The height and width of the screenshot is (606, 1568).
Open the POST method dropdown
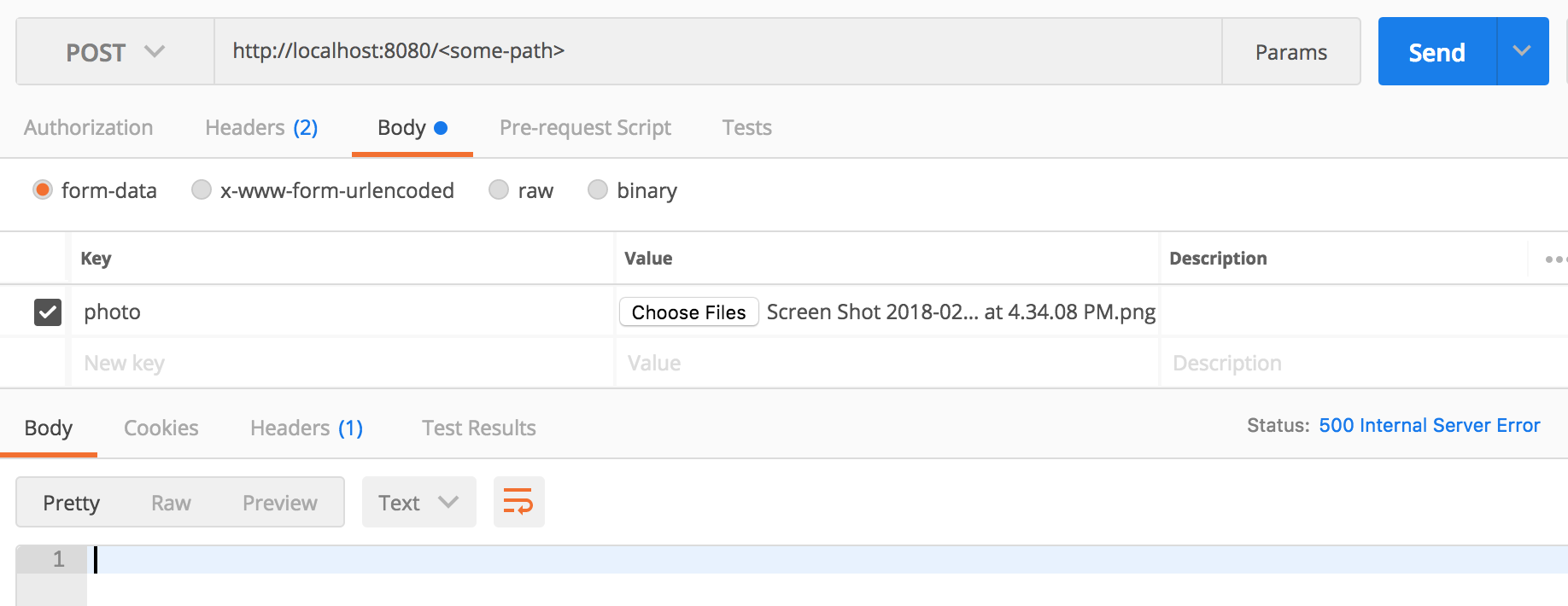pos(114,51)
